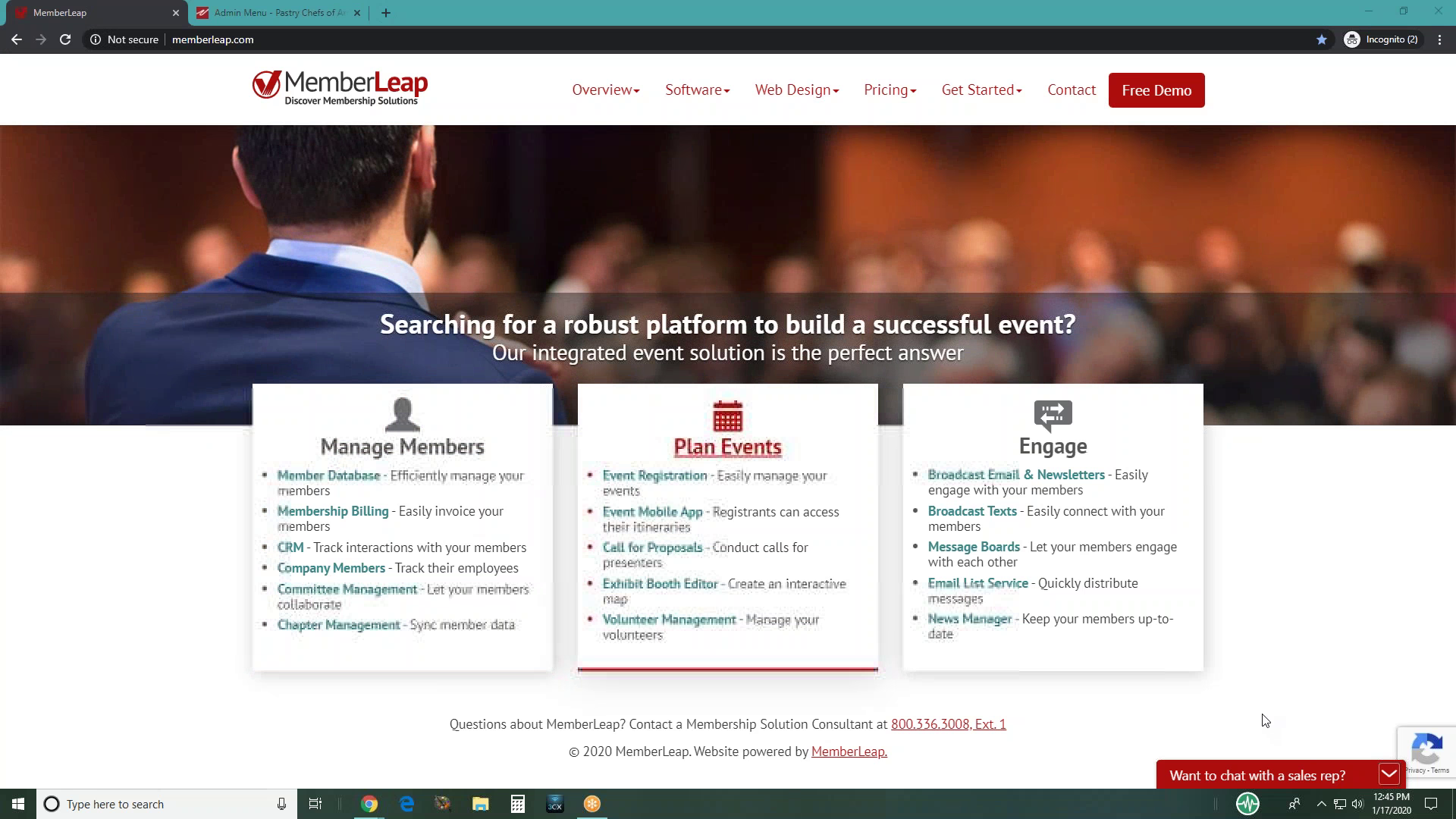The height and width of the screenshot is (819, 1456).
Task: Open Chrome from the taskbar
Action: tap(369, 804)
